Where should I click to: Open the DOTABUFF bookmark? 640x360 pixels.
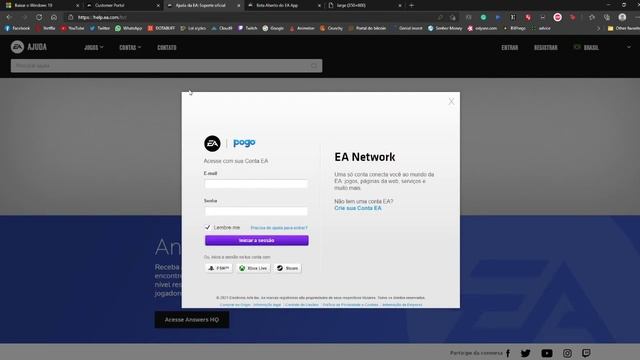[161, 28]
